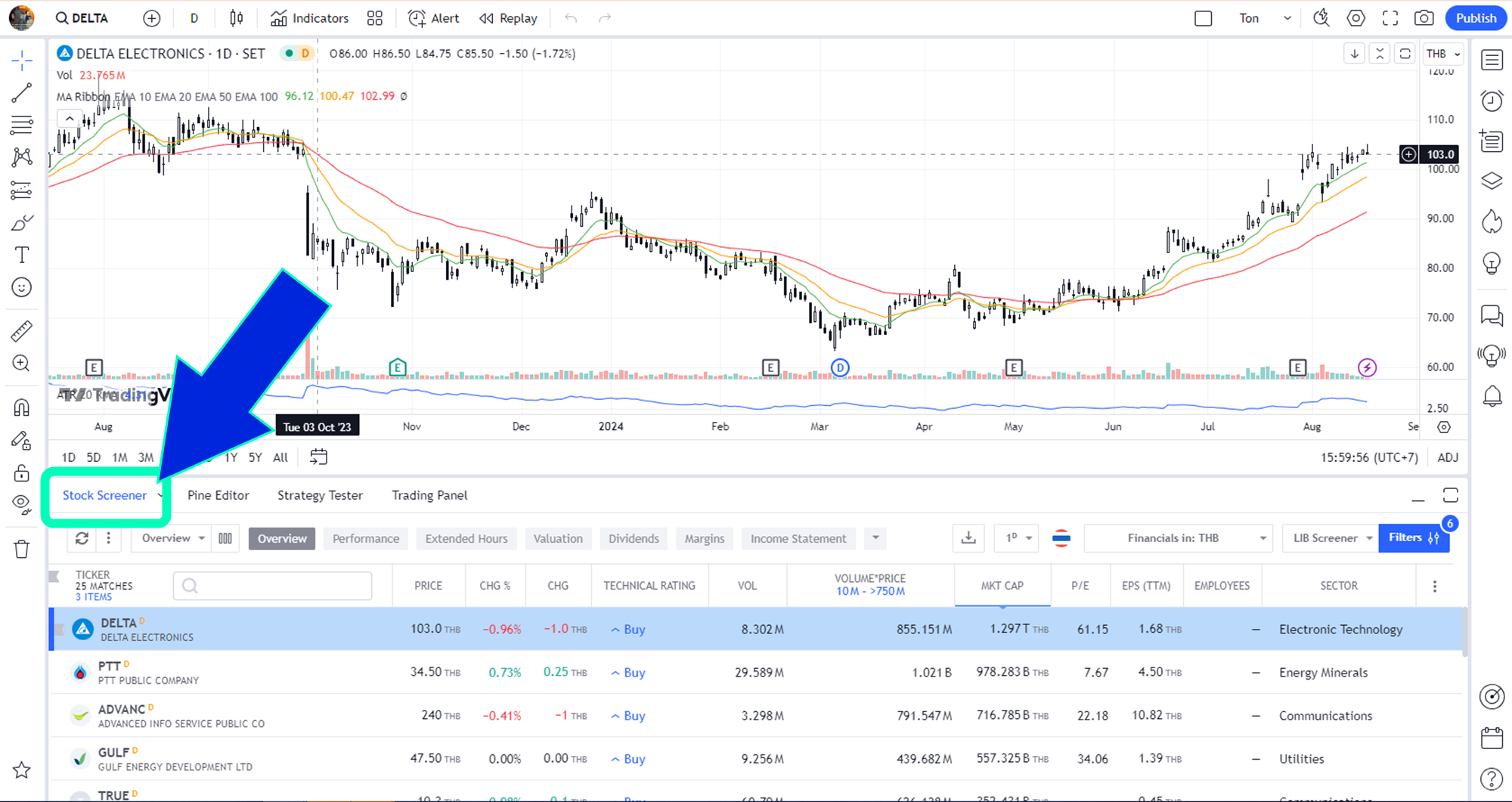Image resolution: width=1512 pixels, height=802 pixels.
Task: Enter fullscreen mode
Action: point(1390,18)
